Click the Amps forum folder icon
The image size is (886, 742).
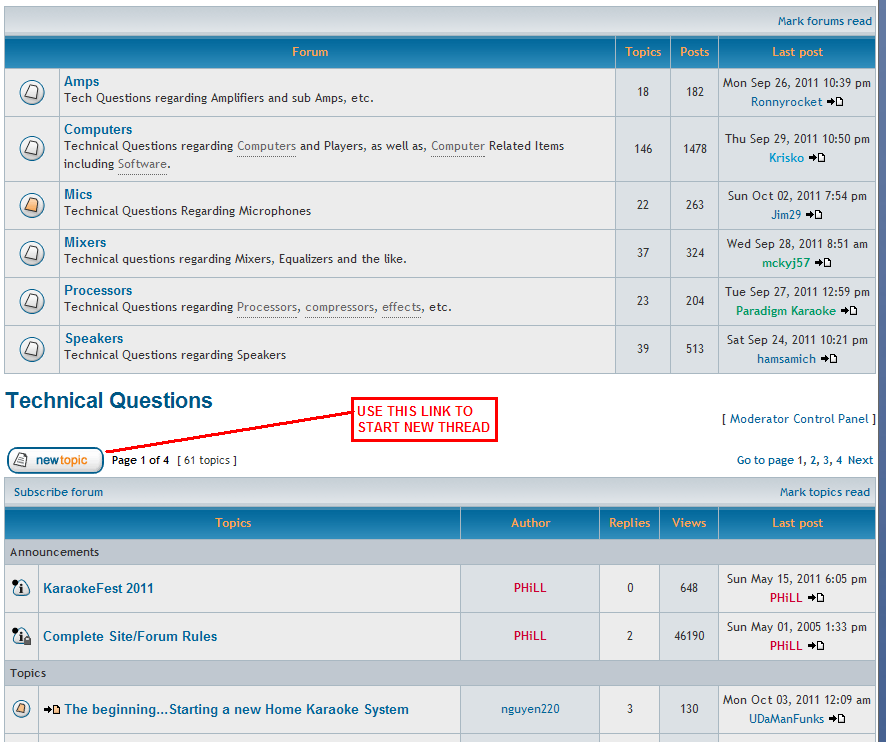(32, 92)
